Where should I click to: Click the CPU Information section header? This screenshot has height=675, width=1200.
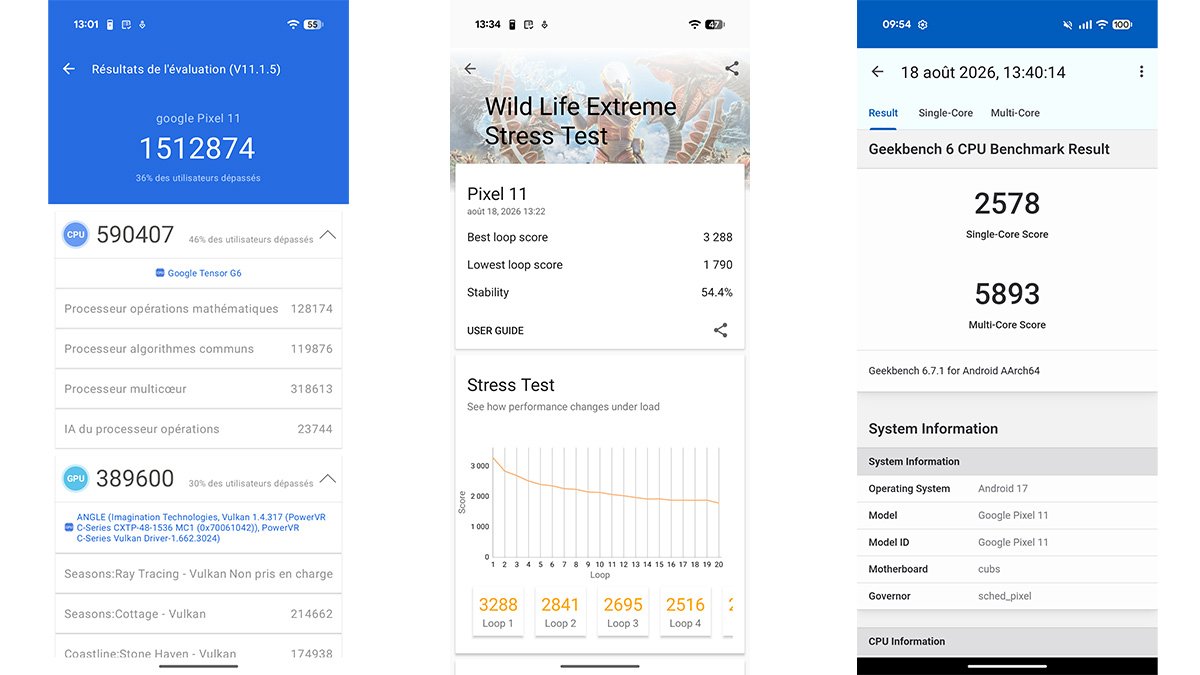(x=1007, y=642)
